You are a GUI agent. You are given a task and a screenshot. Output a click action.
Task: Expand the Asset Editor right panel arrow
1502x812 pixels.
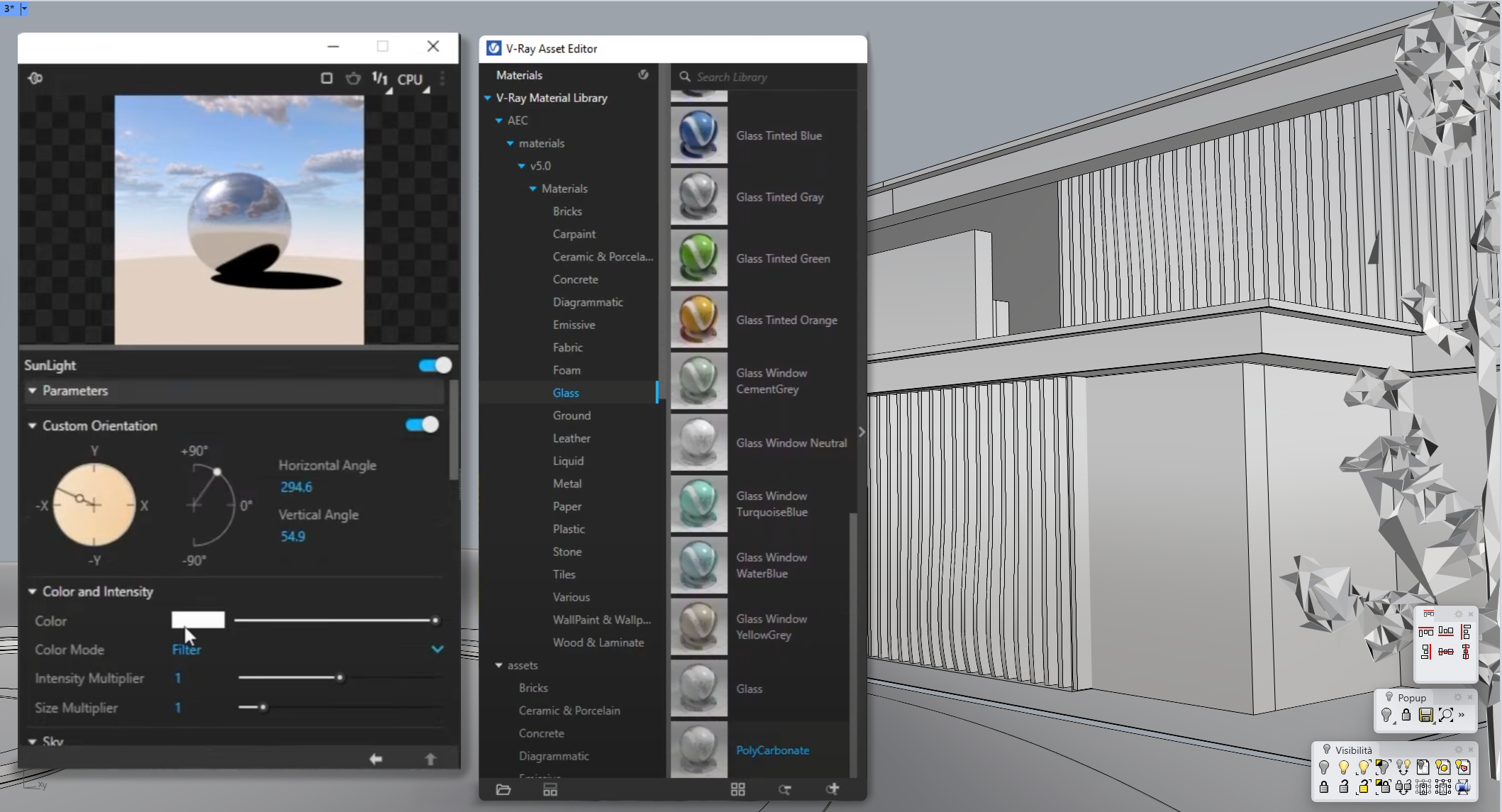click(862, 432)
